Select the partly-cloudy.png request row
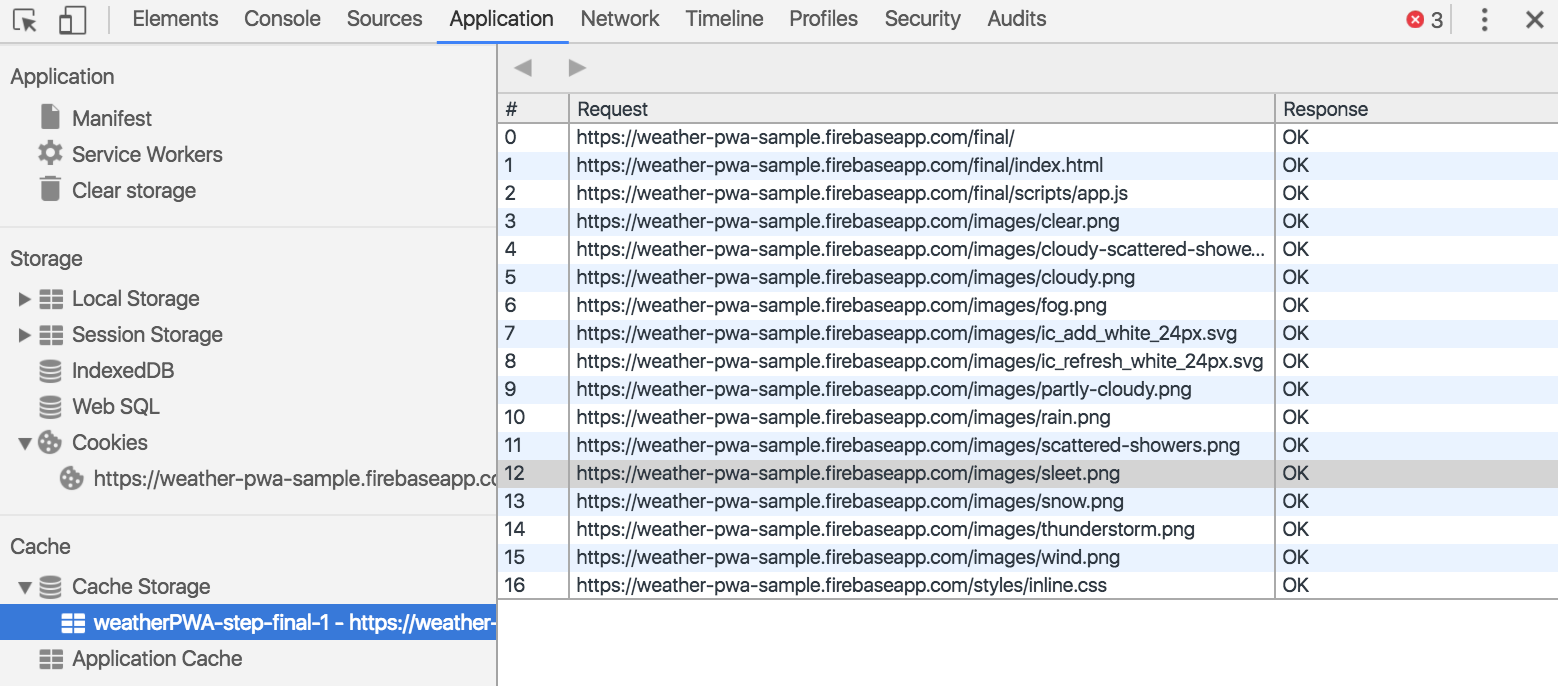 point(1028,389)
